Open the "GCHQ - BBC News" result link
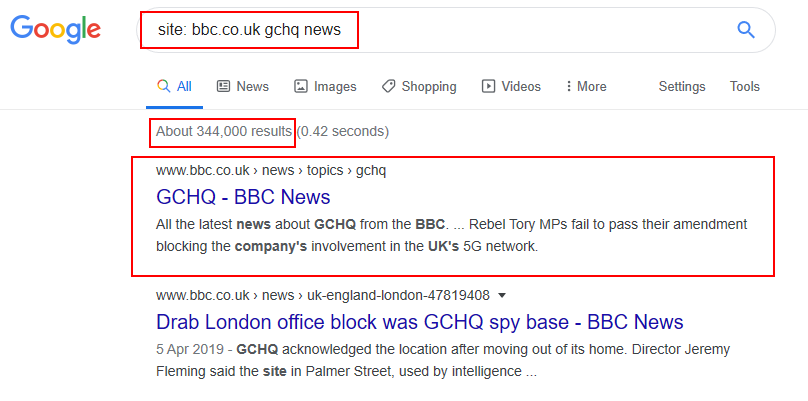The image size is (808, 401). tap(243, 197)
